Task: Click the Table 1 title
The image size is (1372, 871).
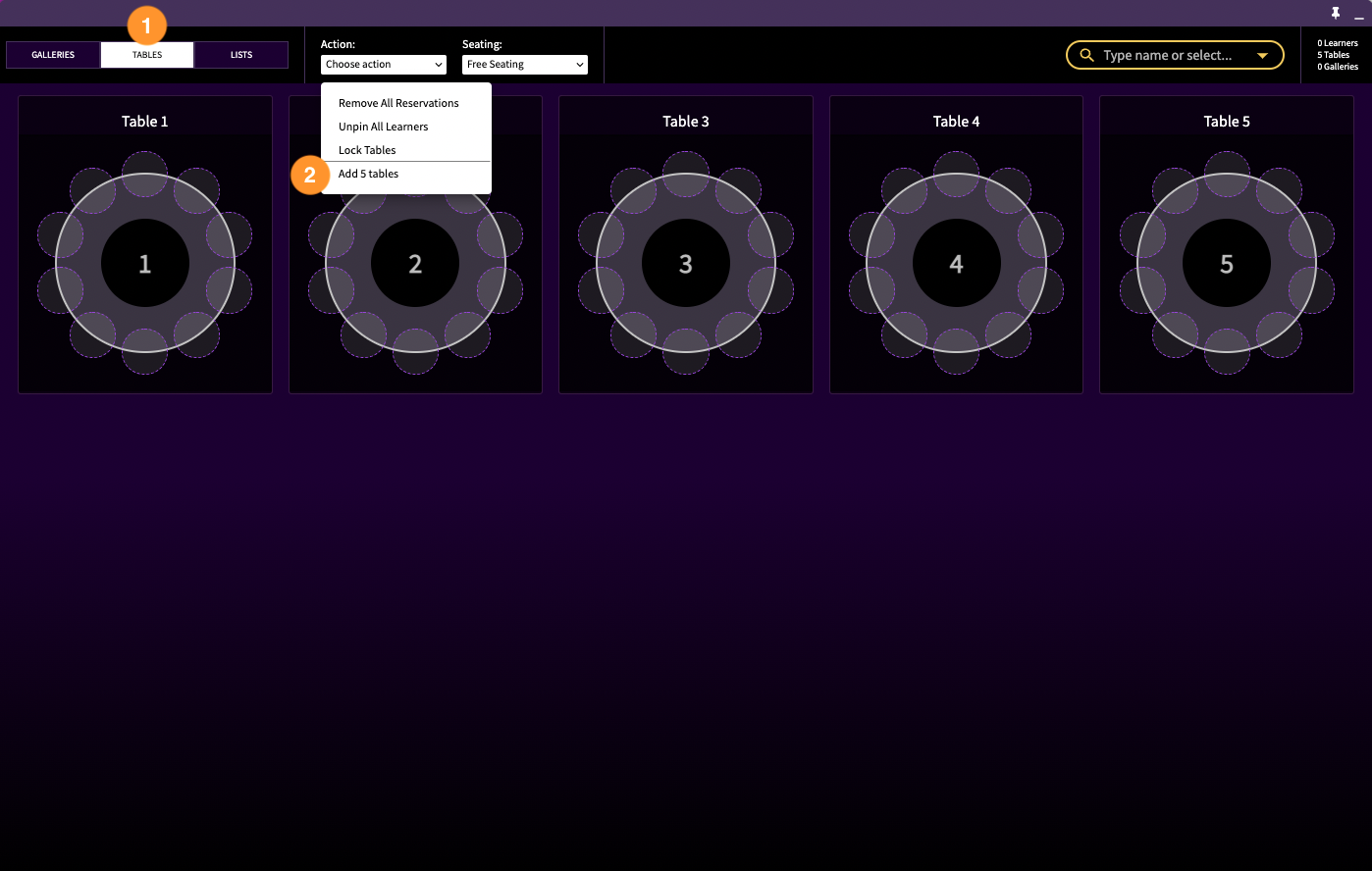Action: 145,122
